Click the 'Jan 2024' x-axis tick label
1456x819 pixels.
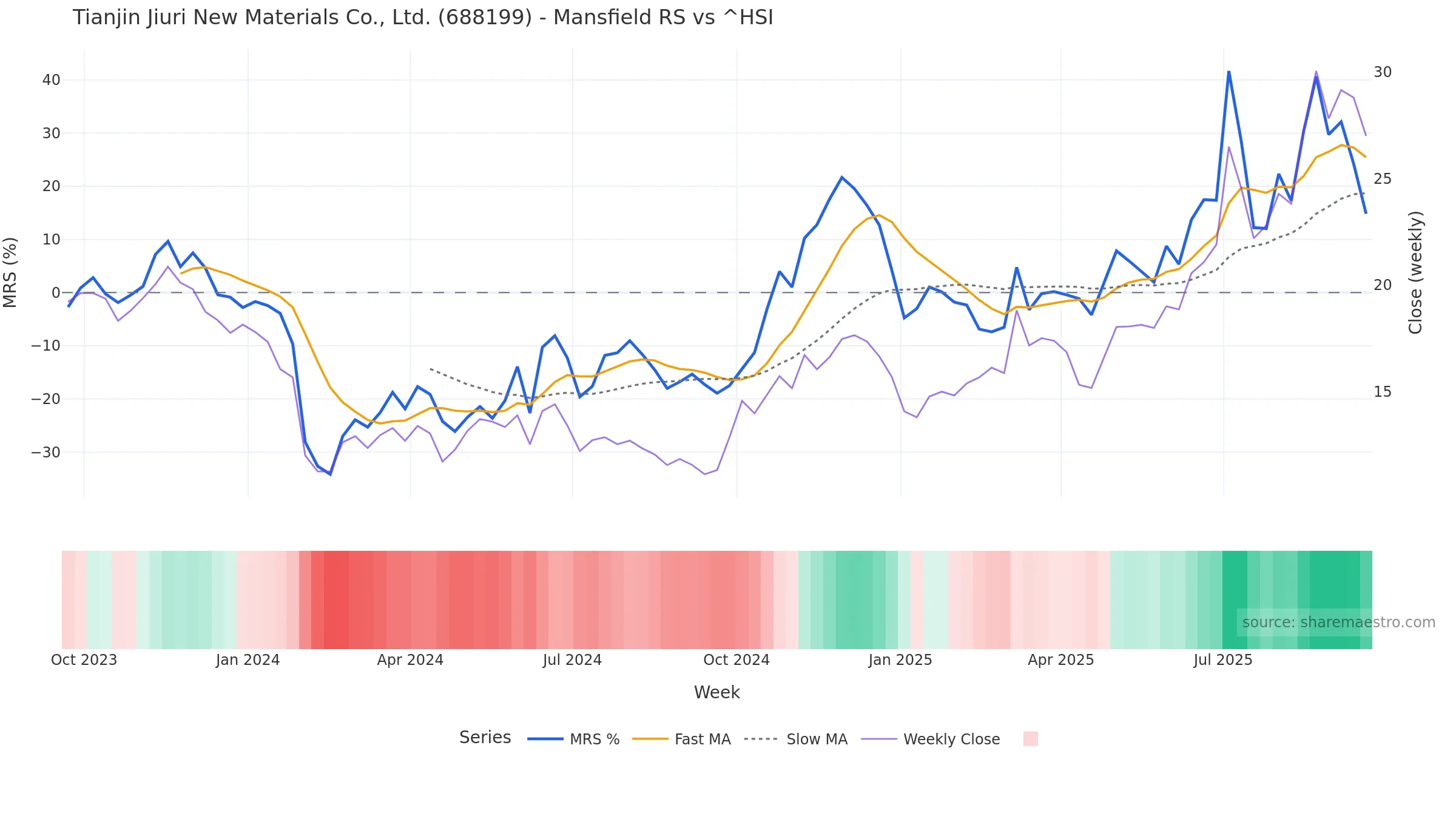(248, 660)
